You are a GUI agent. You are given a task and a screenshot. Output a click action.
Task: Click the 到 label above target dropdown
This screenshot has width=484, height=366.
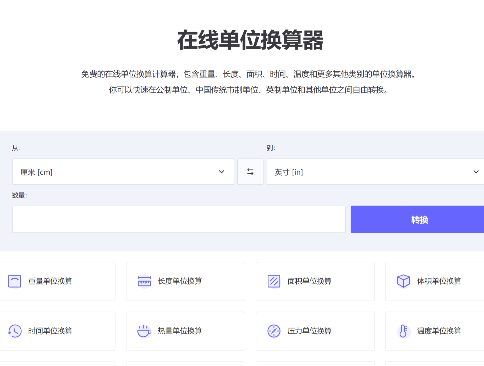click(x=271, y=148)
